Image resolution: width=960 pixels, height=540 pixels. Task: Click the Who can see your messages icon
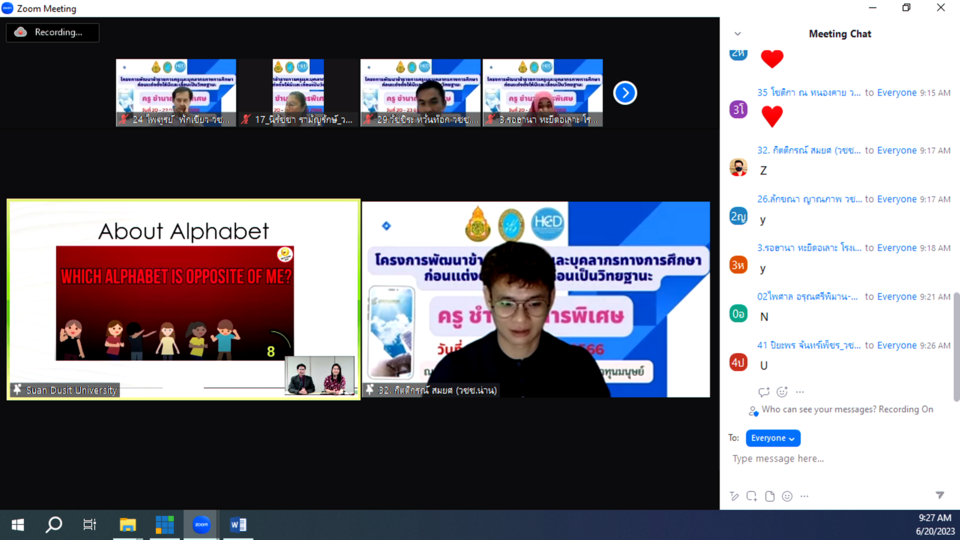click(x=753, y=410)
